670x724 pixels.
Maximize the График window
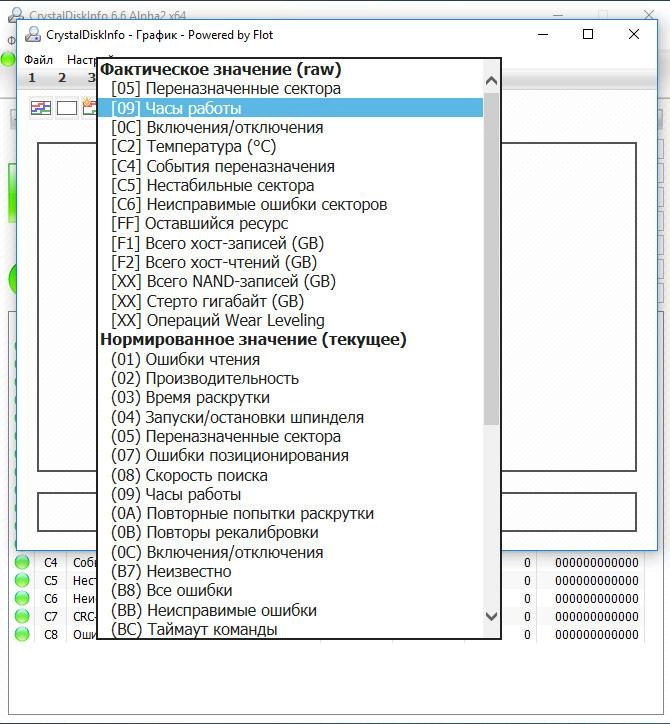coord(588,34)
